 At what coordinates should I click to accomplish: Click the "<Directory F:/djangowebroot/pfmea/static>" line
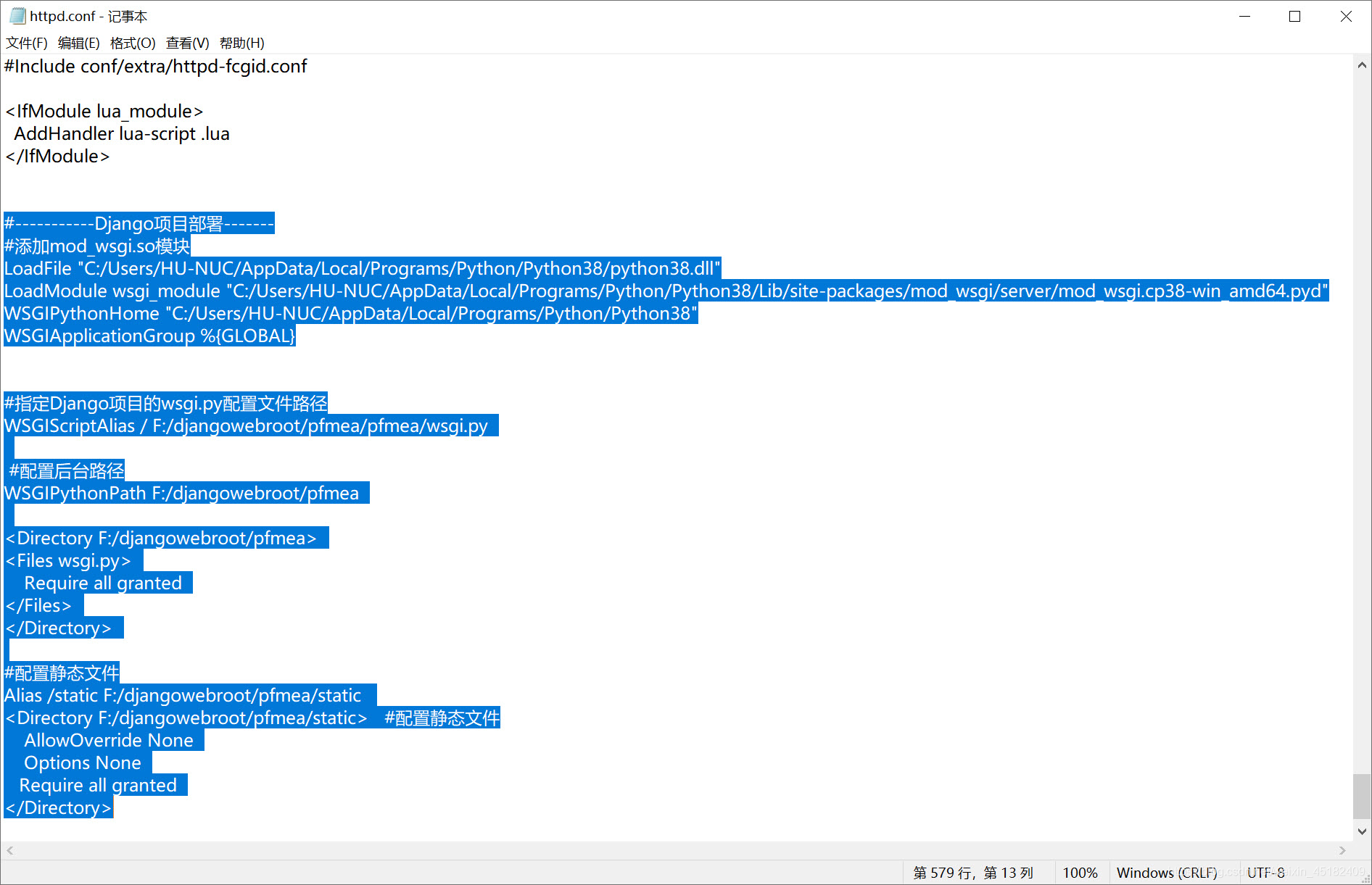click(x=186, y=718)
